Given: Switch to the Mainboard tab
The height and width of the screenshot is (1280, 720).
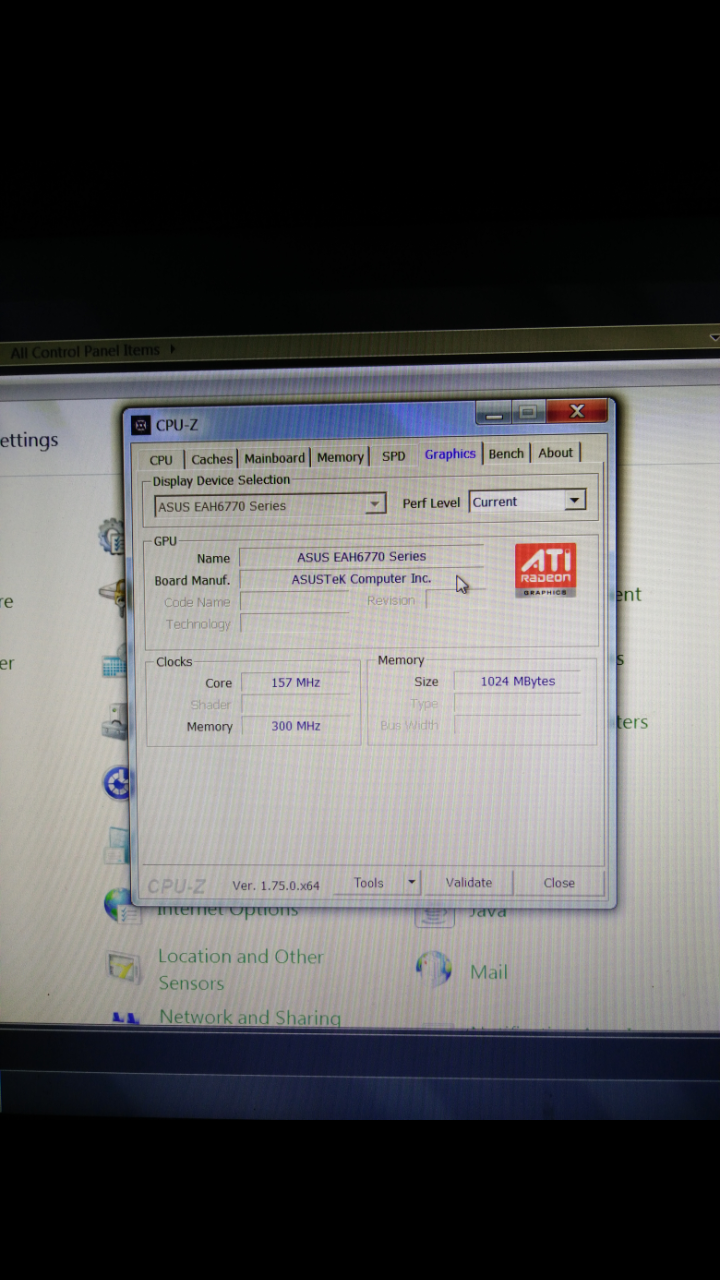Looking at the screenshot, I should click(274, 458).
